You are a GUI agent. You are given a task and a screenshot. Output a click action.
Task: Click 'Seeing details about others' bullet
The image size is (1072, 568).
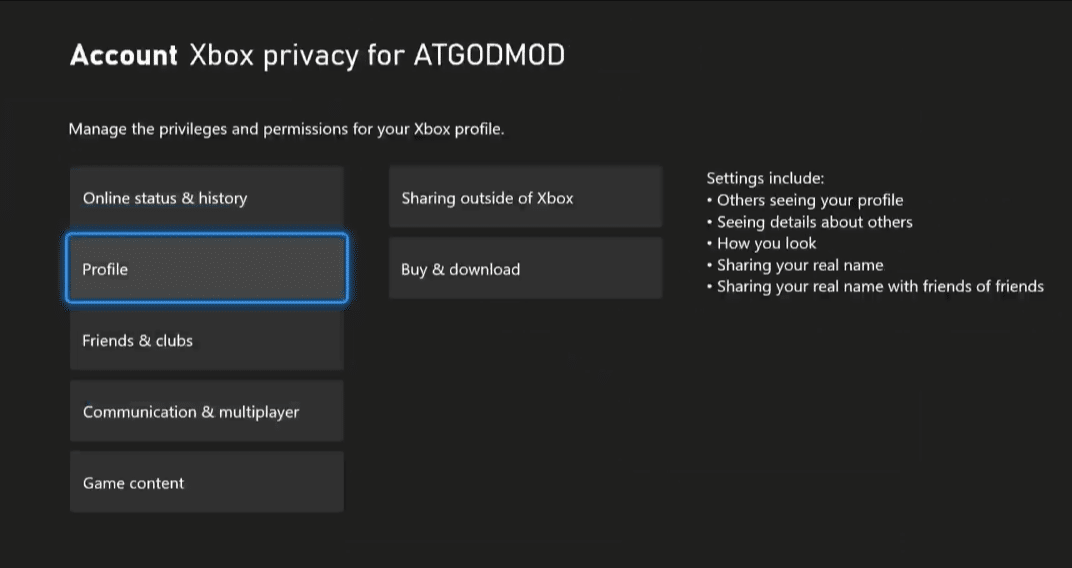click(x=809, y=222)
